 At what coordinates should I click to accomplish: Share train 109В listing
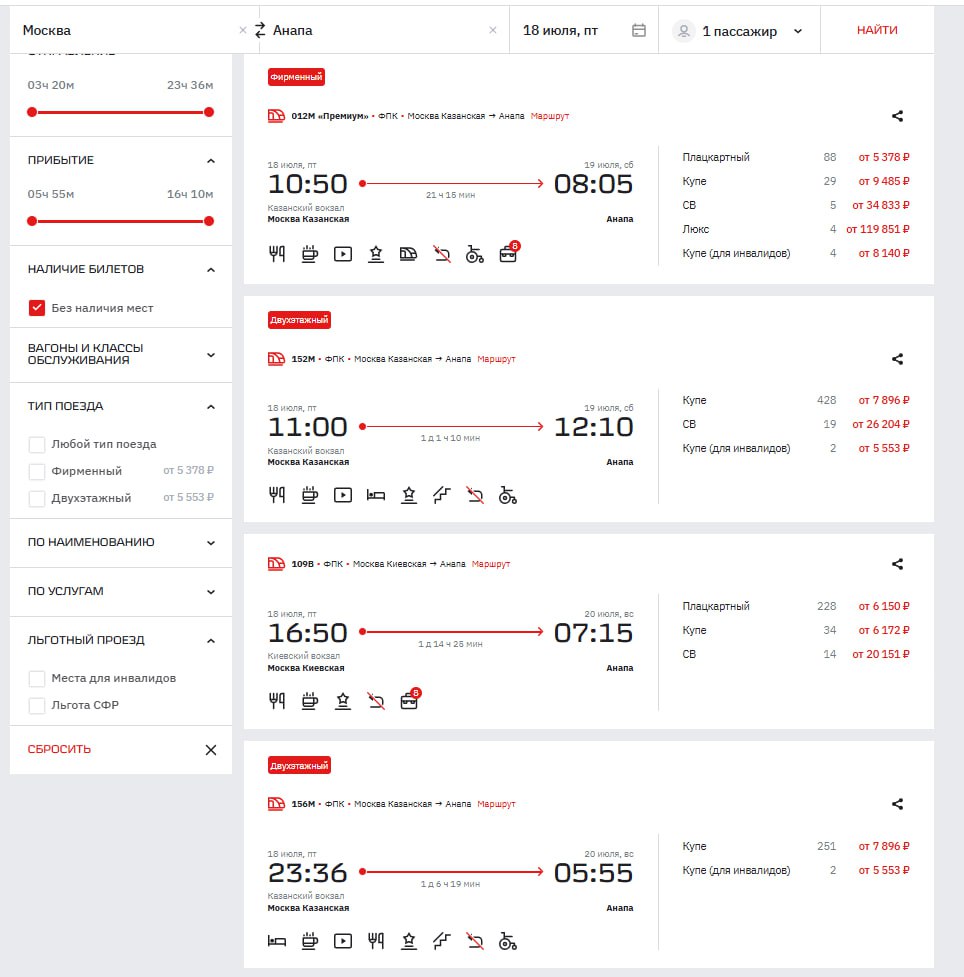click(897, 564)
